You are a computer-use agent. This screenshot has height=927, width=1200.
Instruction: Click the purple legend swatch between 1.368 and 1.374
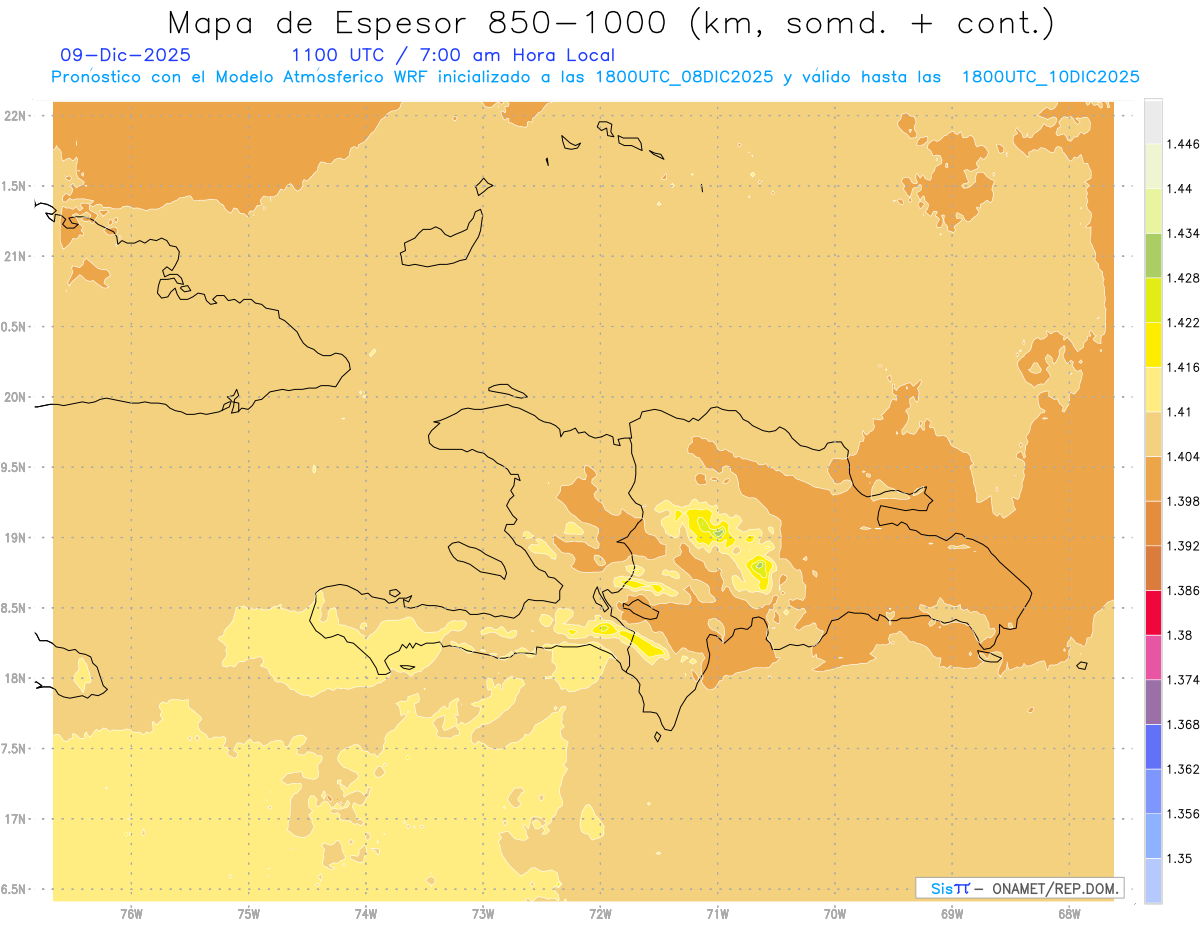(x=1153, y=702)
